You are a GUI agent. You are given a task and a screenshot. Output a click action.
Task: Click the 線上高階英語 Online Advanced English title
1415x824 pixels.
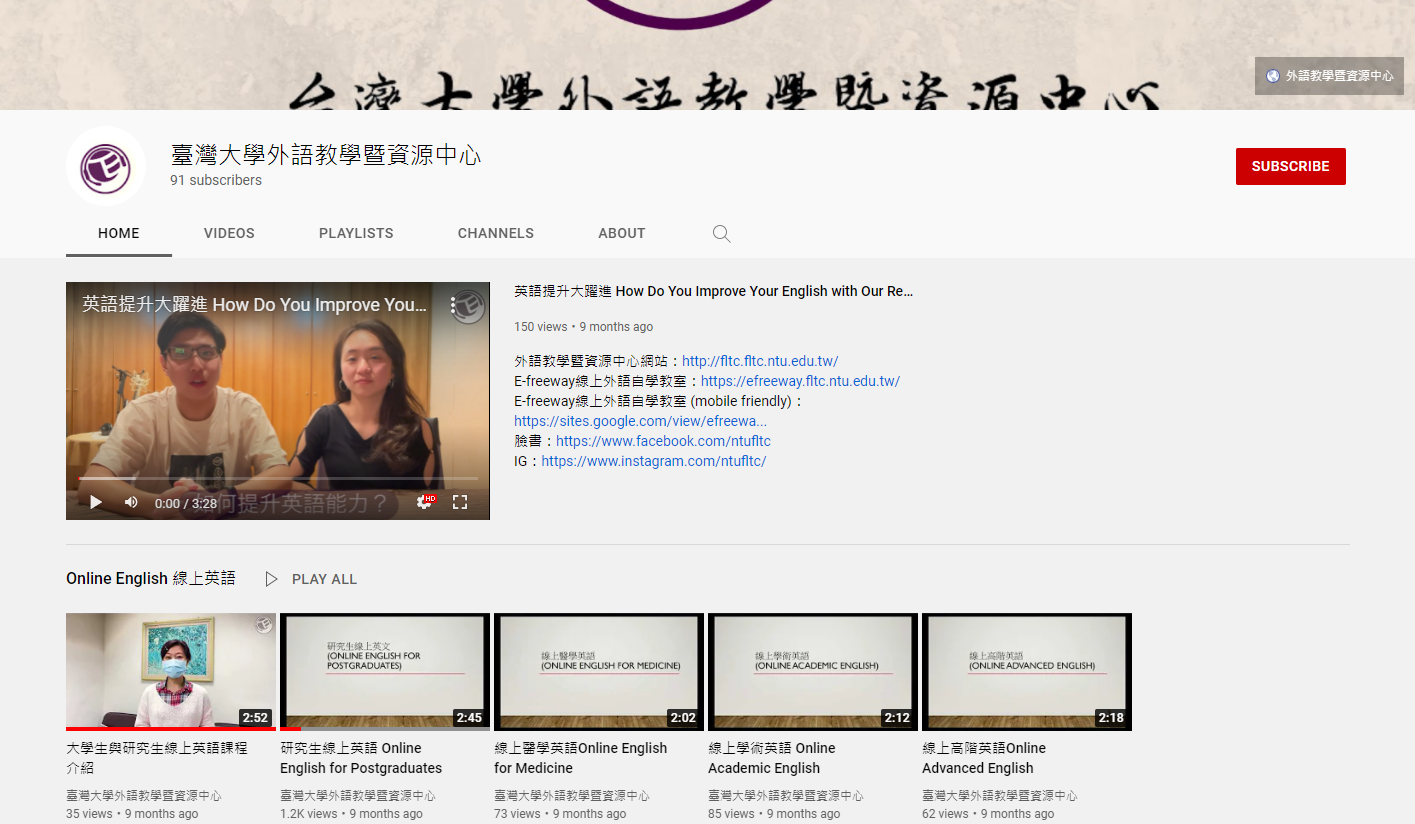coord(984,758)
